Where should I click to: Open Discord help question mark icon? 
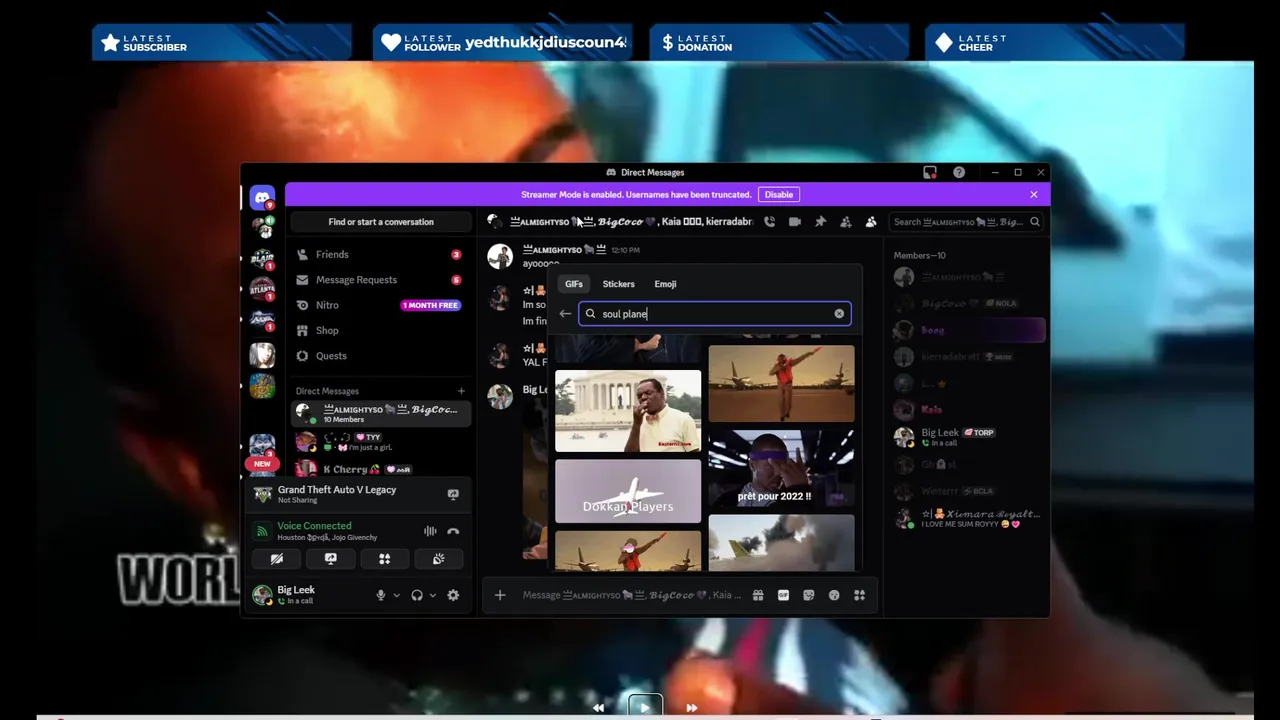click(x=959, y=172)
